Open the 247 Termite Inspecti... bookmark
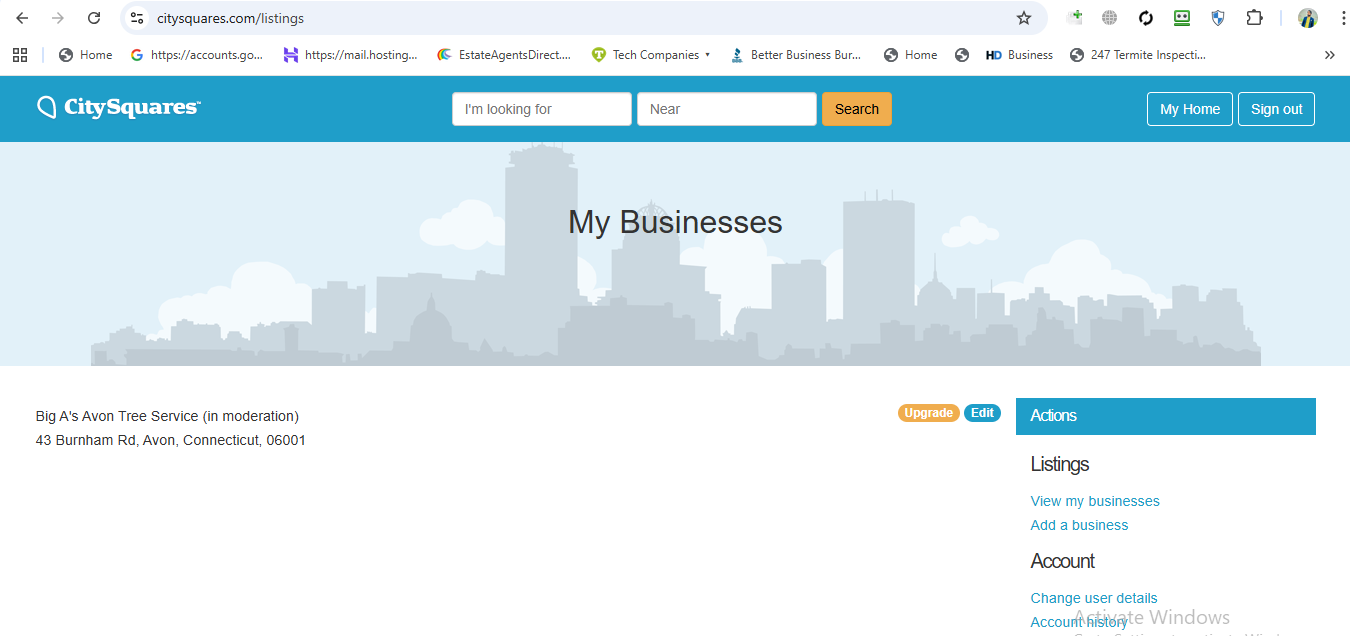 click(1138, 55)
